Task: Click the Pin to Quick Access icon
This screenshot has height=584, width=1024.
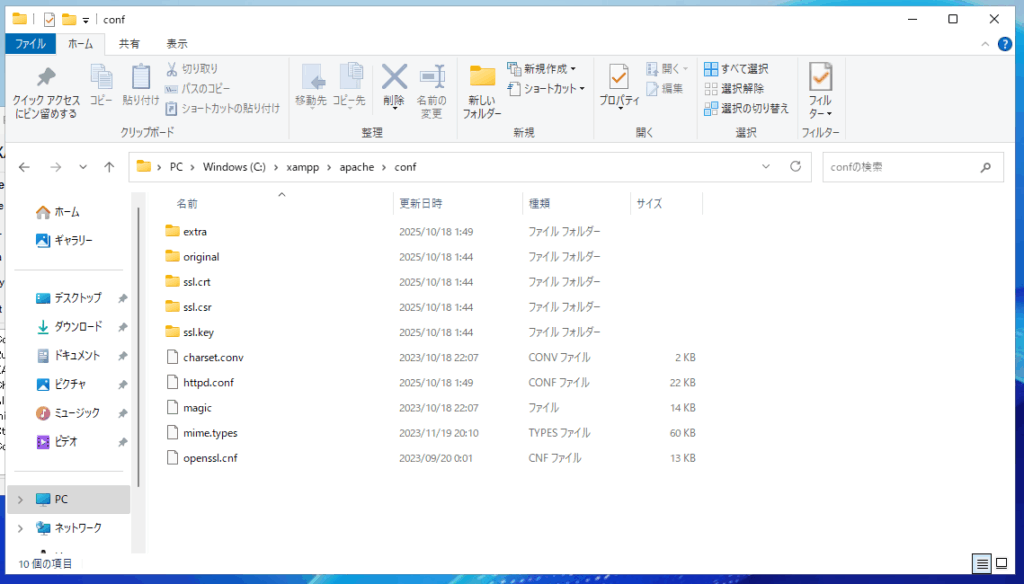Action: click(x=45, y=78)
